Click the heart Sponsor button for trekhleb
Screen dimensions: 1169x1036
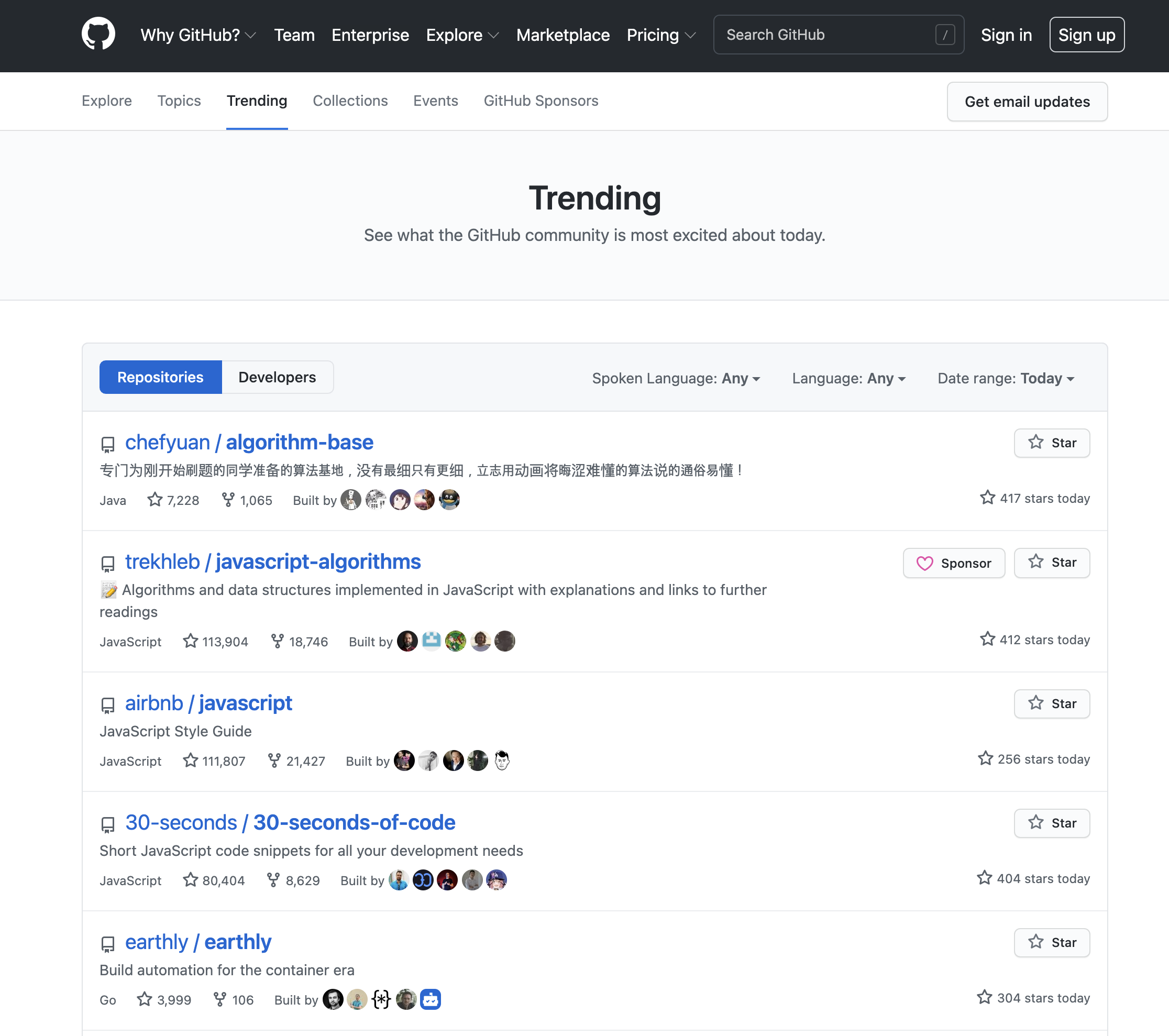coord(953,563)
